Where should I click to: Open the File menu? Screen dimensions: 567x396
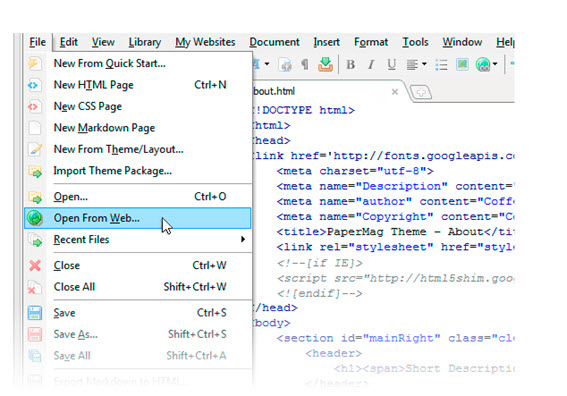pyautogui.click(x=38, y=42)
